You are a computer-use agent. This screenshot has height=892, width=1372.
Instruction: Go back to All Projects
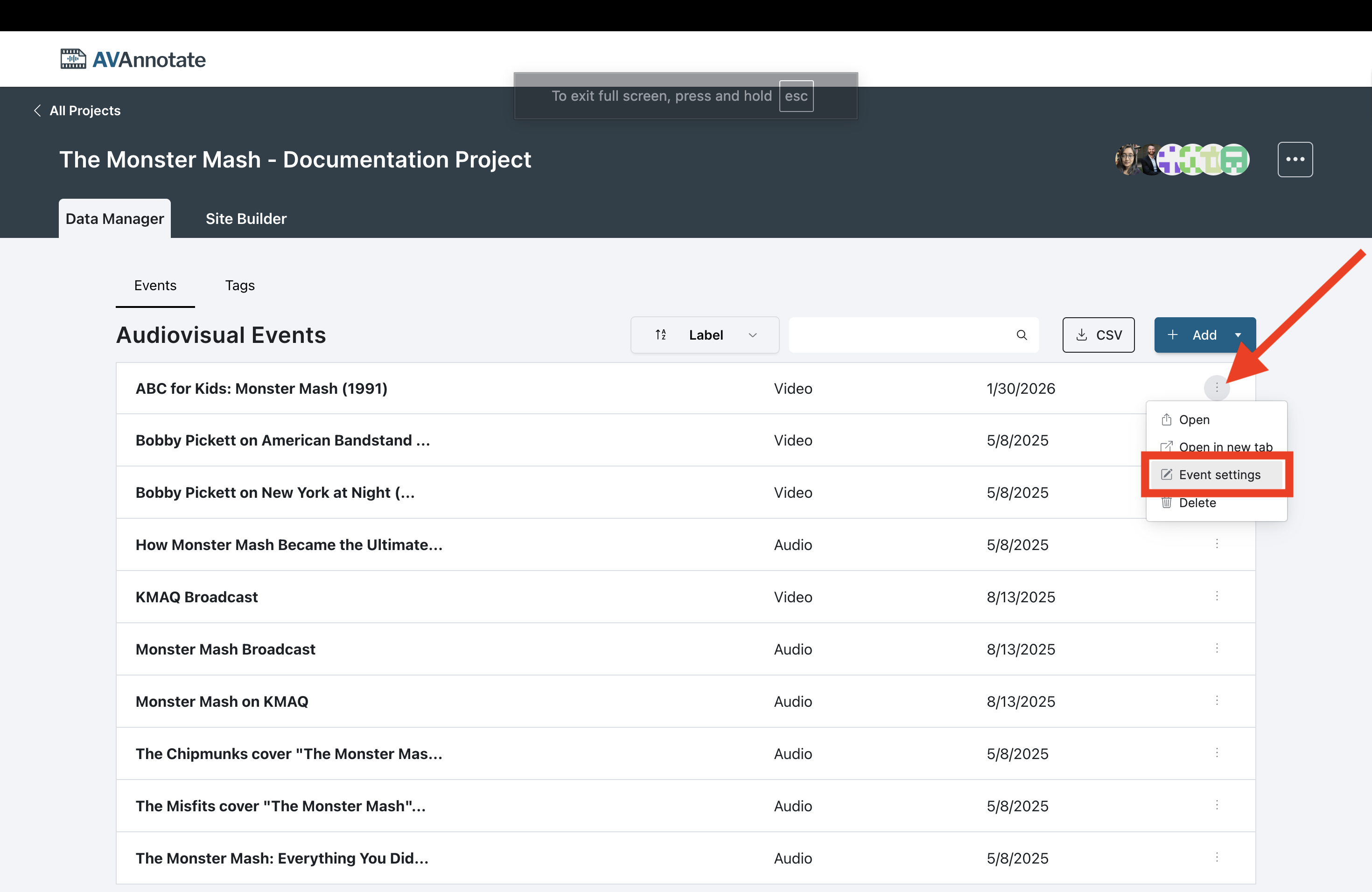(x=85, y=111)
